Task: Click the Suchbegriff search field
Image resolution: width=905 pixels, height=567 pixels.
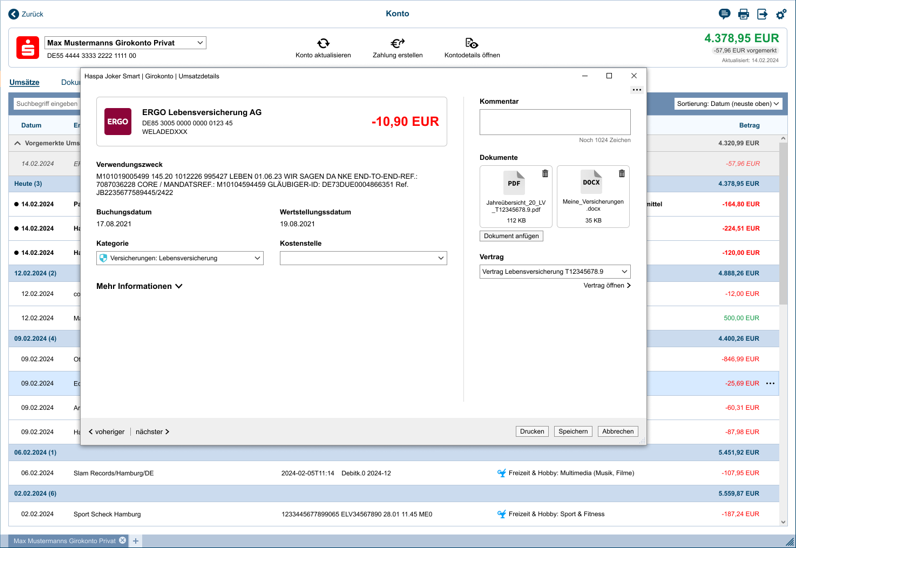Action: pos(47,104)
